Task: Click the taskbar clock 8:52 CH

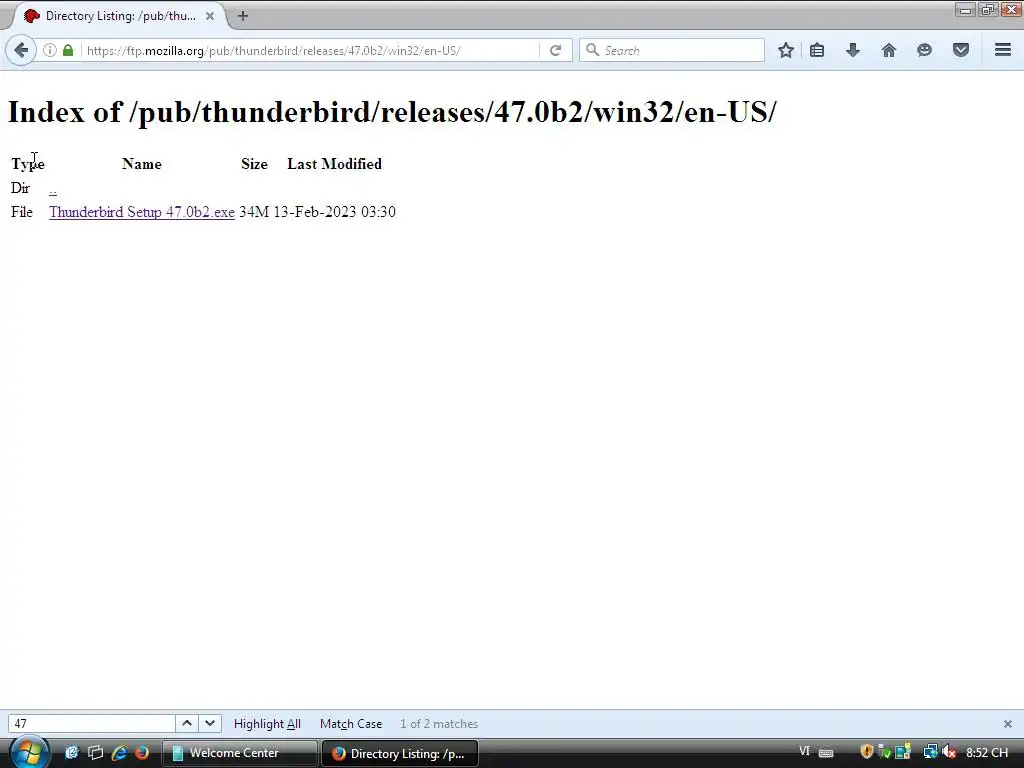Action: [x=987, y=753]
